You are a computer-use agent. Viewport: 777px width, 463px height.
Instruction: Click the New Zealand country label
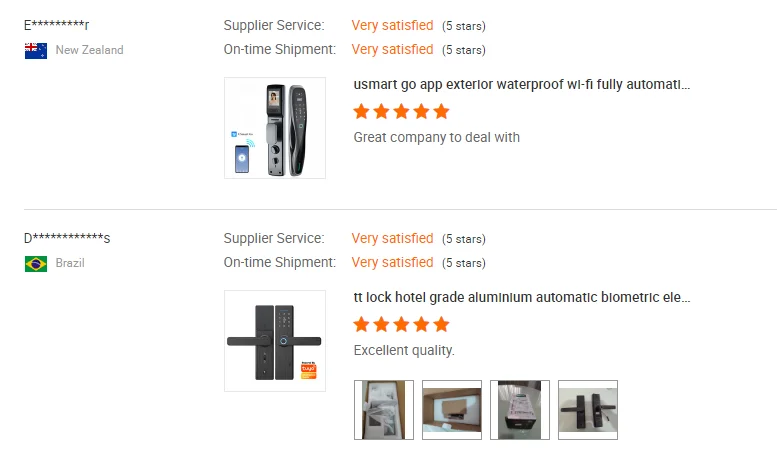(89, 50)
